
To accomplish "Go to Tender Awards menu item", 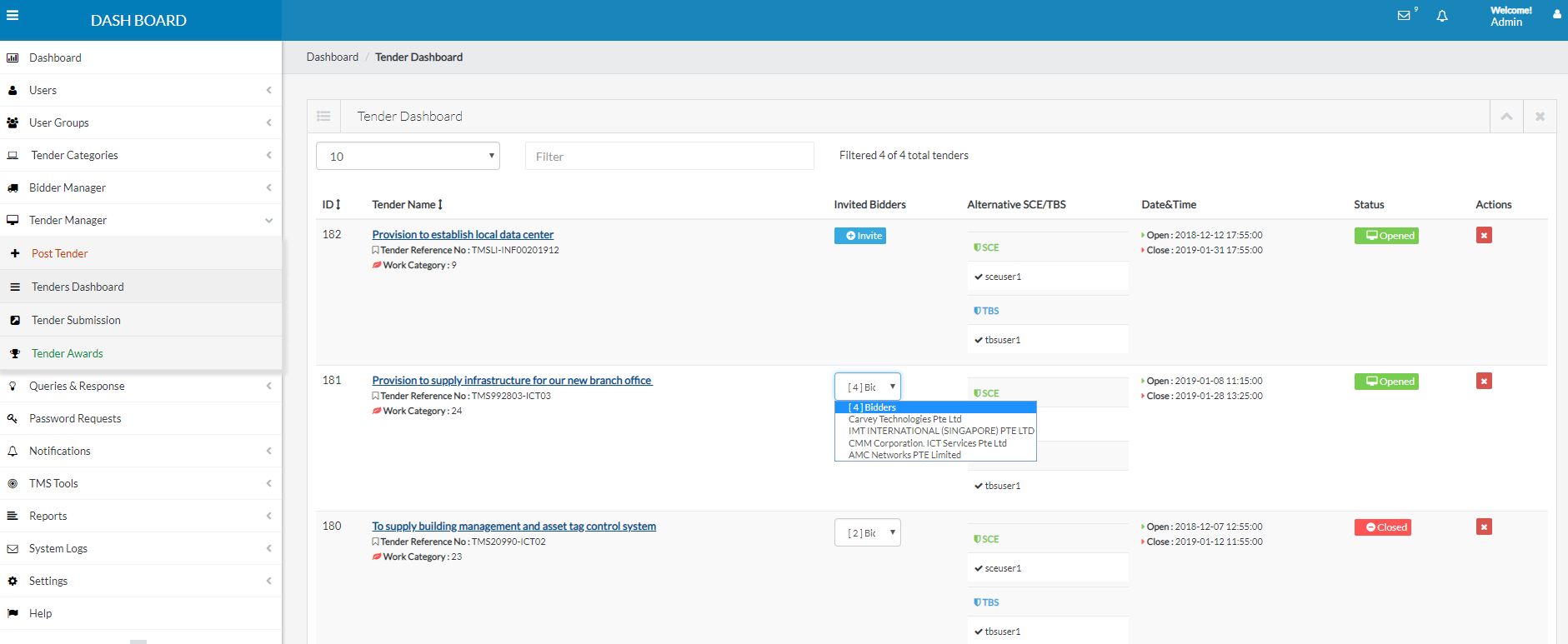I will [x=67, y=353].
